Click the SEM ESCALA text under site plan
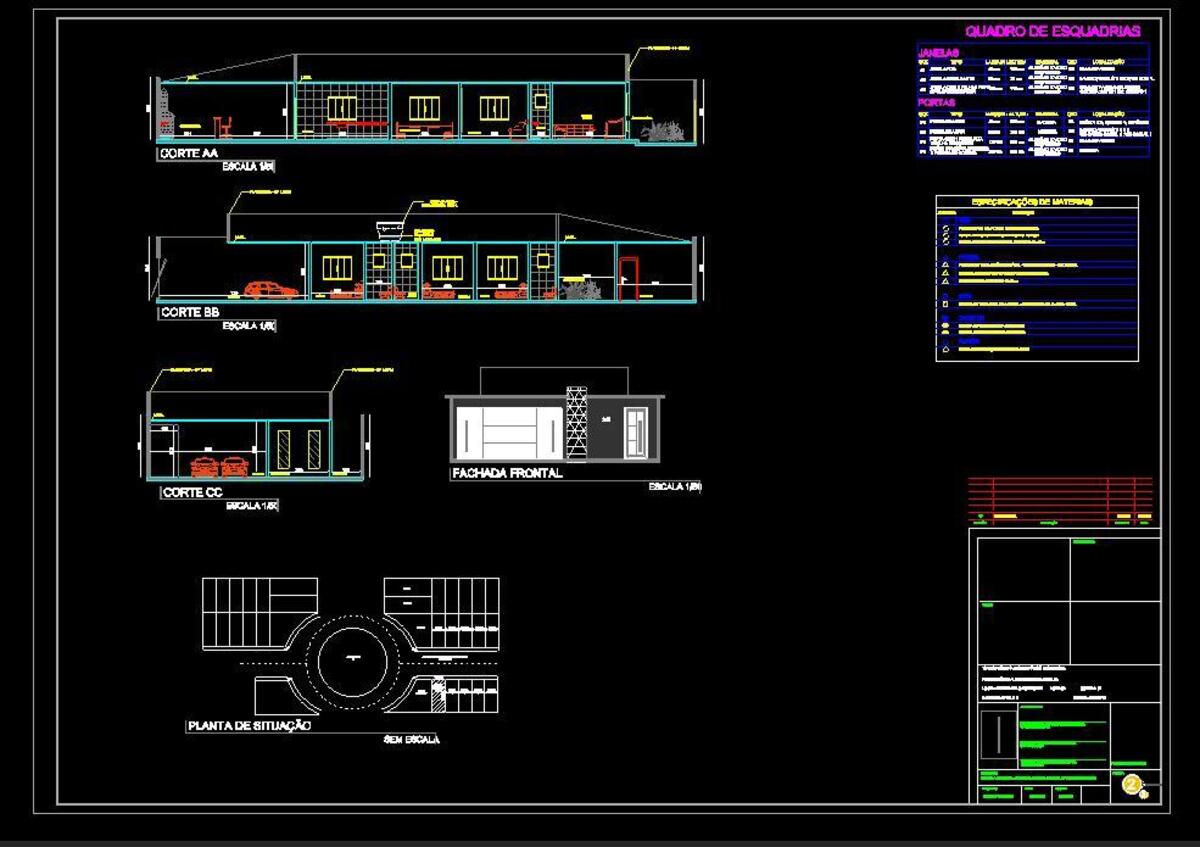The height and width of the screenshot is (847, 1200). coord(411,740)
